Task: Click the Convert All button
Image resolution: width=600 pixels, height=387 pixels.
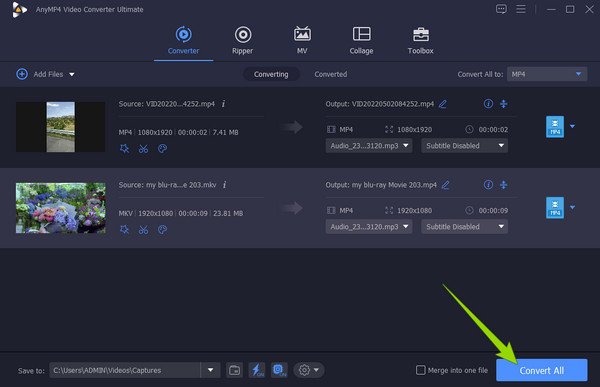Action: [541, 370]
